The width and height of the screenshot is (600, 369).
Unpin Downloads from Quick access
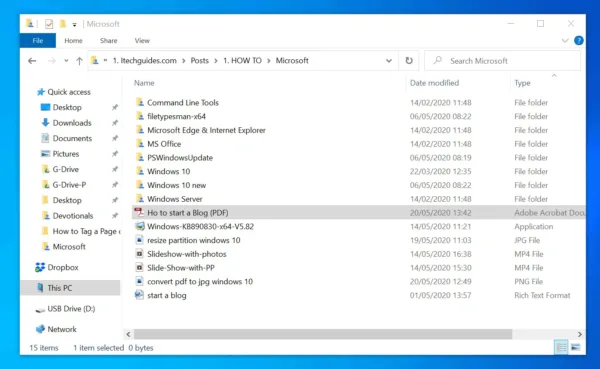[114, 123]
